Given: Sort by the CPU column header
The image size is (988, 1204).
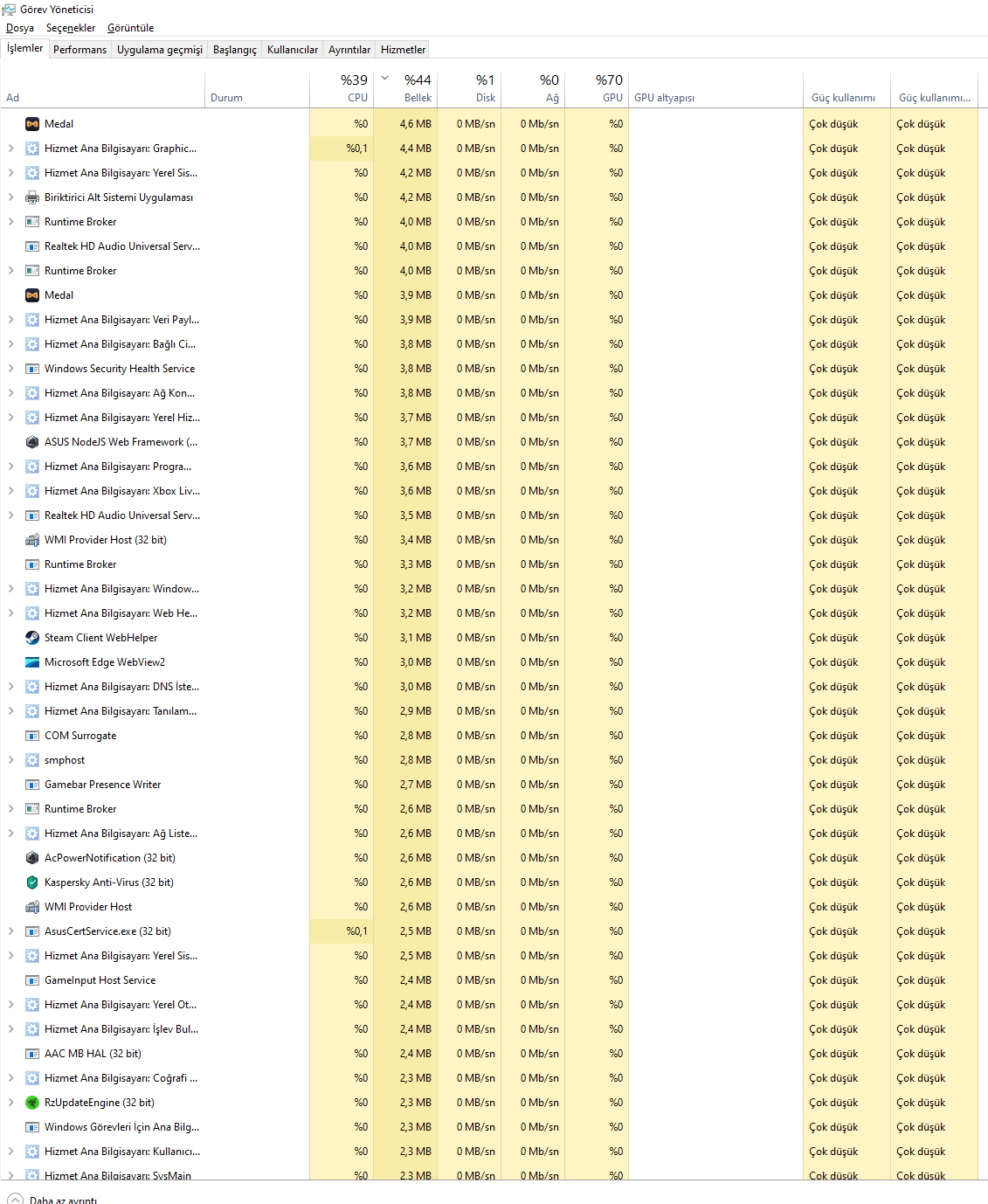Looking at the screenshot, I should (x=342, y=89).
